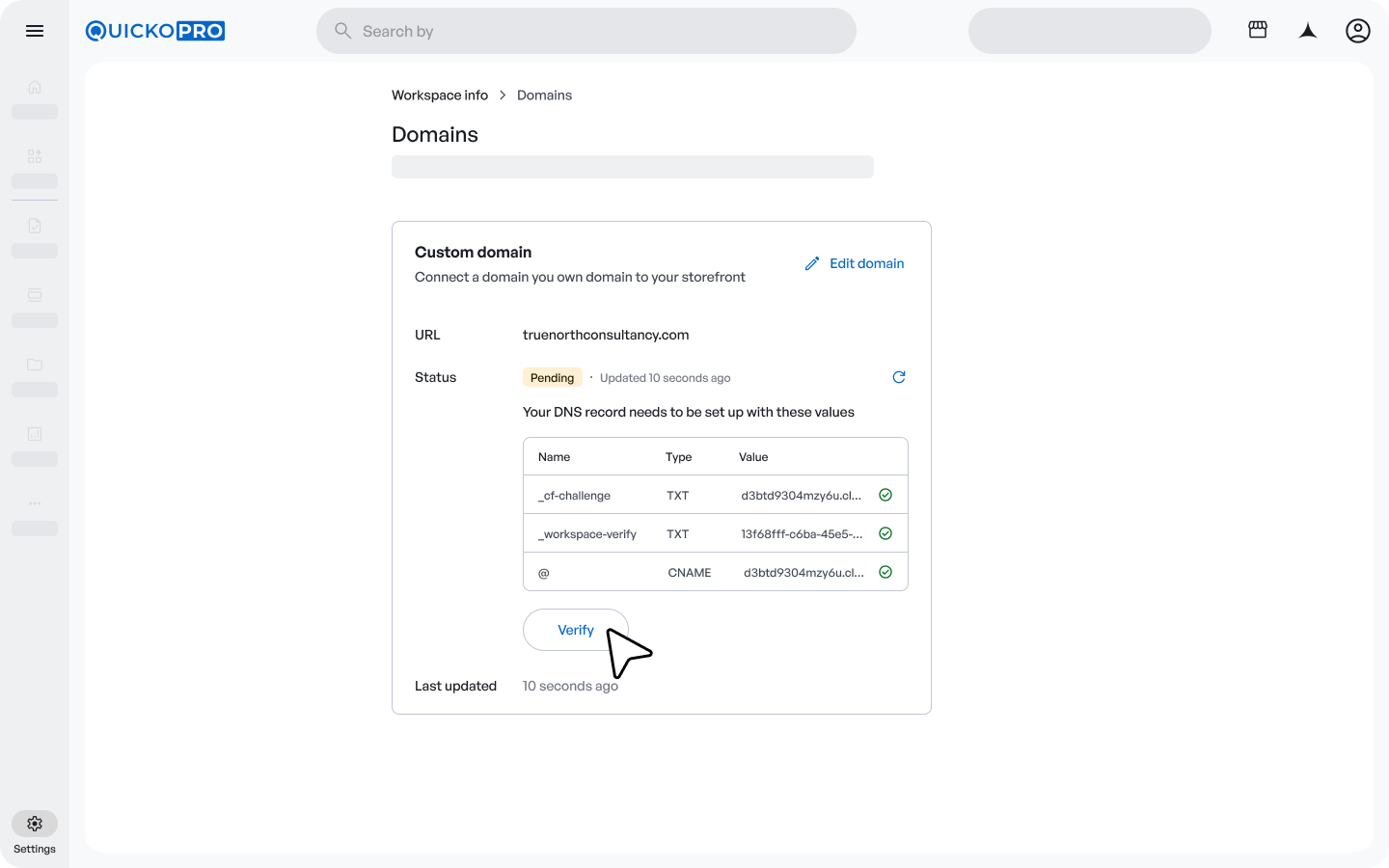Image resolution: width=1389 pixels, height=868 pixels.
Task: Click the Home icon in sidebar
Action: click(x=35, y=88)
